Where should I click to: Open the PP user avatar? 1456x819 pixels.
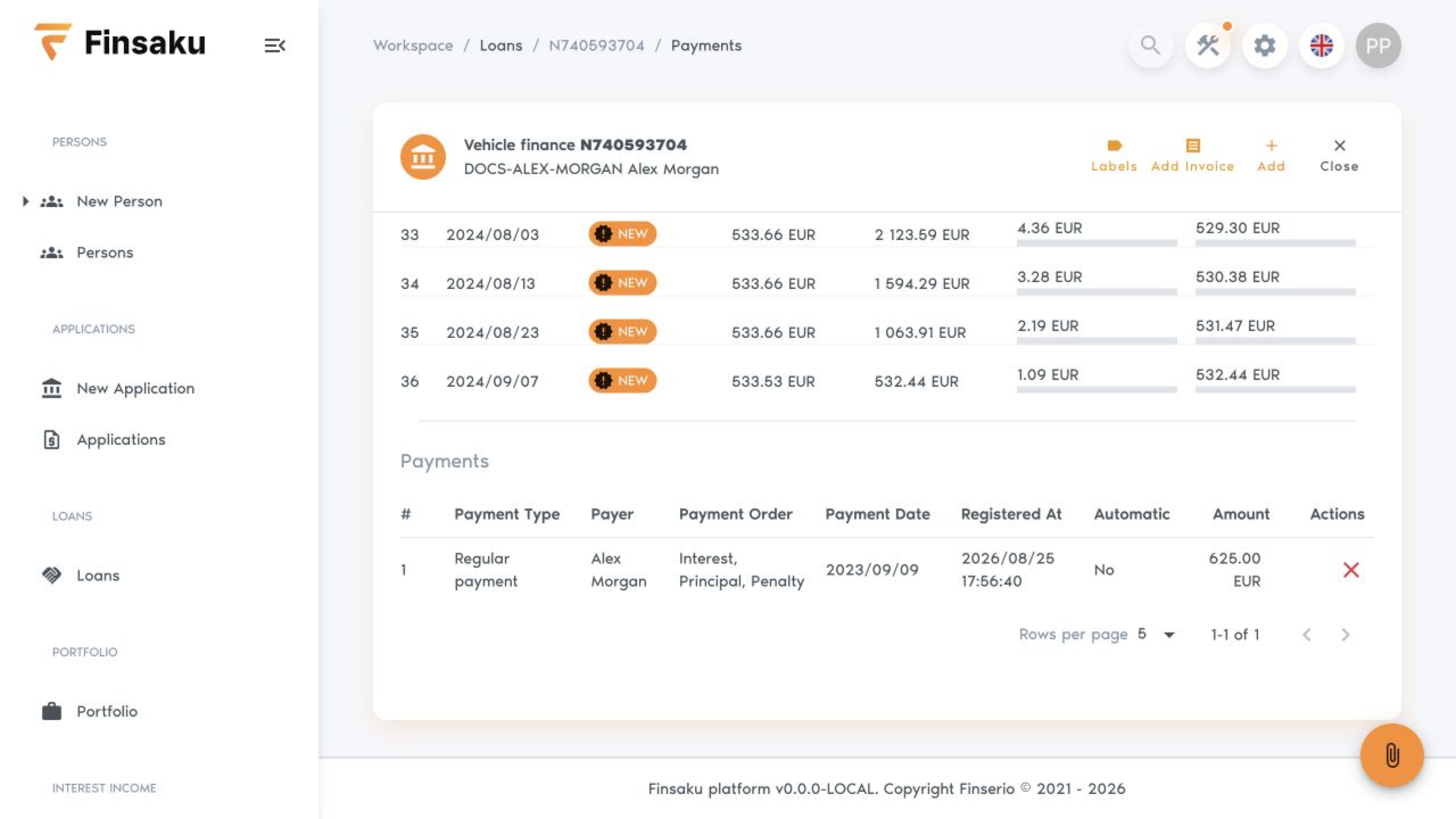1378,45
